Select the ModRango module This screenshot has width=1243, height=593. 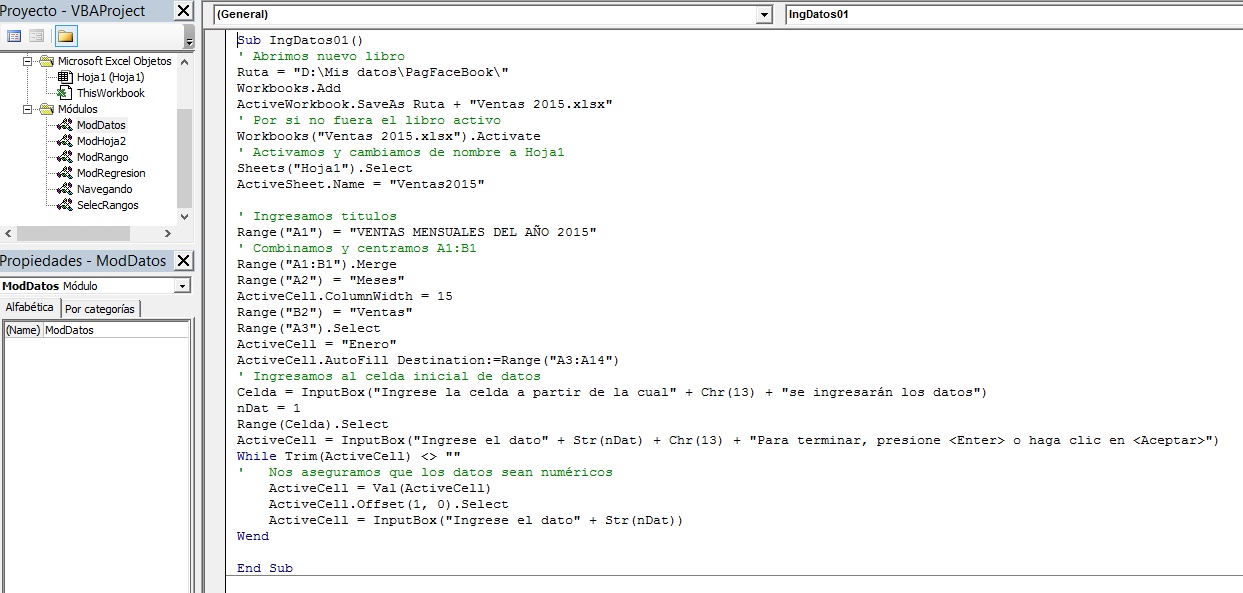102,157
